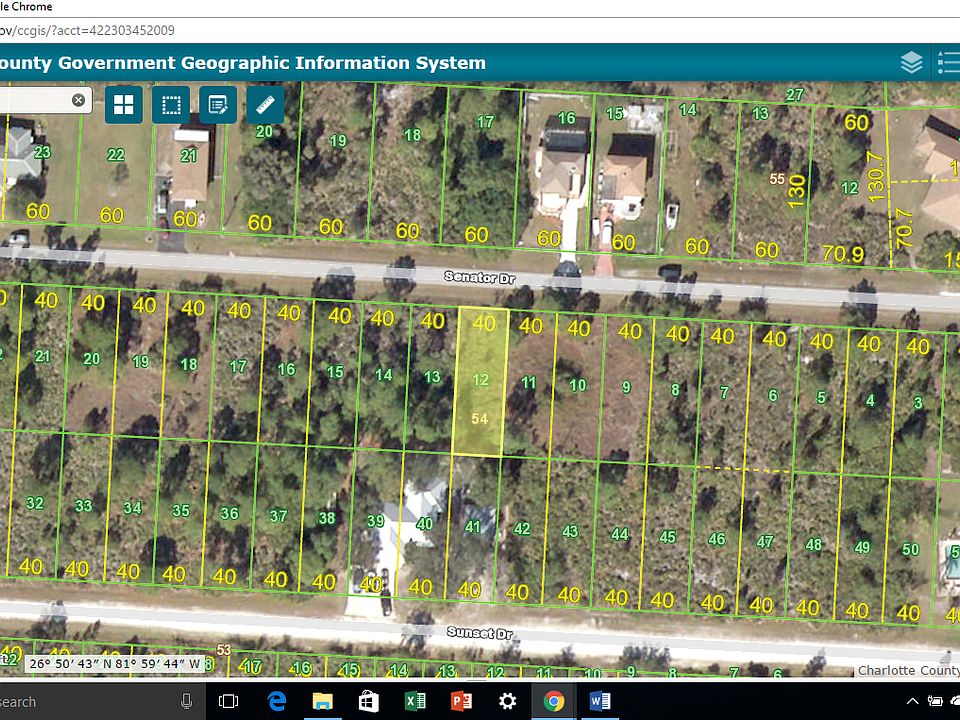Click the "Sunset Dr" street label
960x720 pixels.
coord(480,632)
